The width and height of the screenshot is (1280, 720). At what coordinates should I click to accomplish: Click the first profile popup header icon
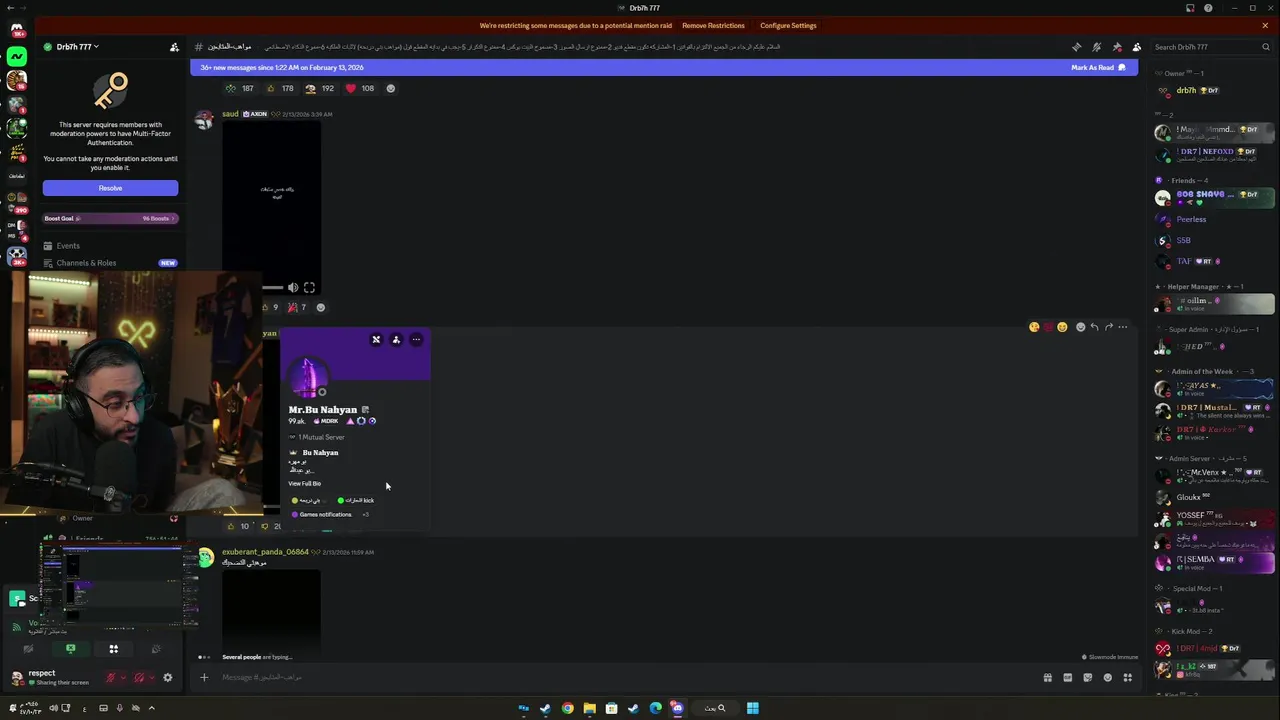point(376,339)
